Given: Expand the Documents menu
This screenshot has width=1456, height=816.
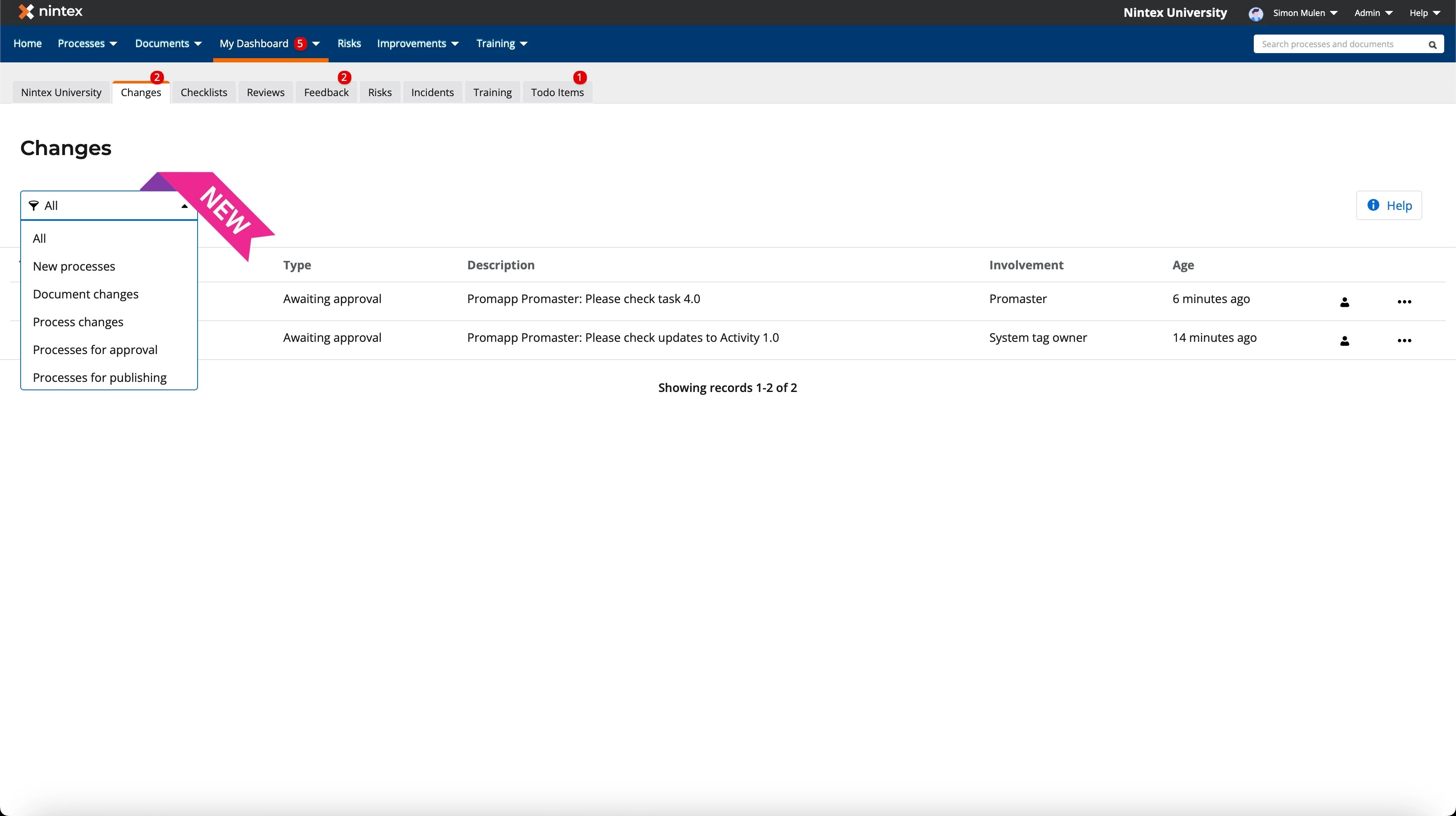Looking at the screenshot, I should pos(168,43).
